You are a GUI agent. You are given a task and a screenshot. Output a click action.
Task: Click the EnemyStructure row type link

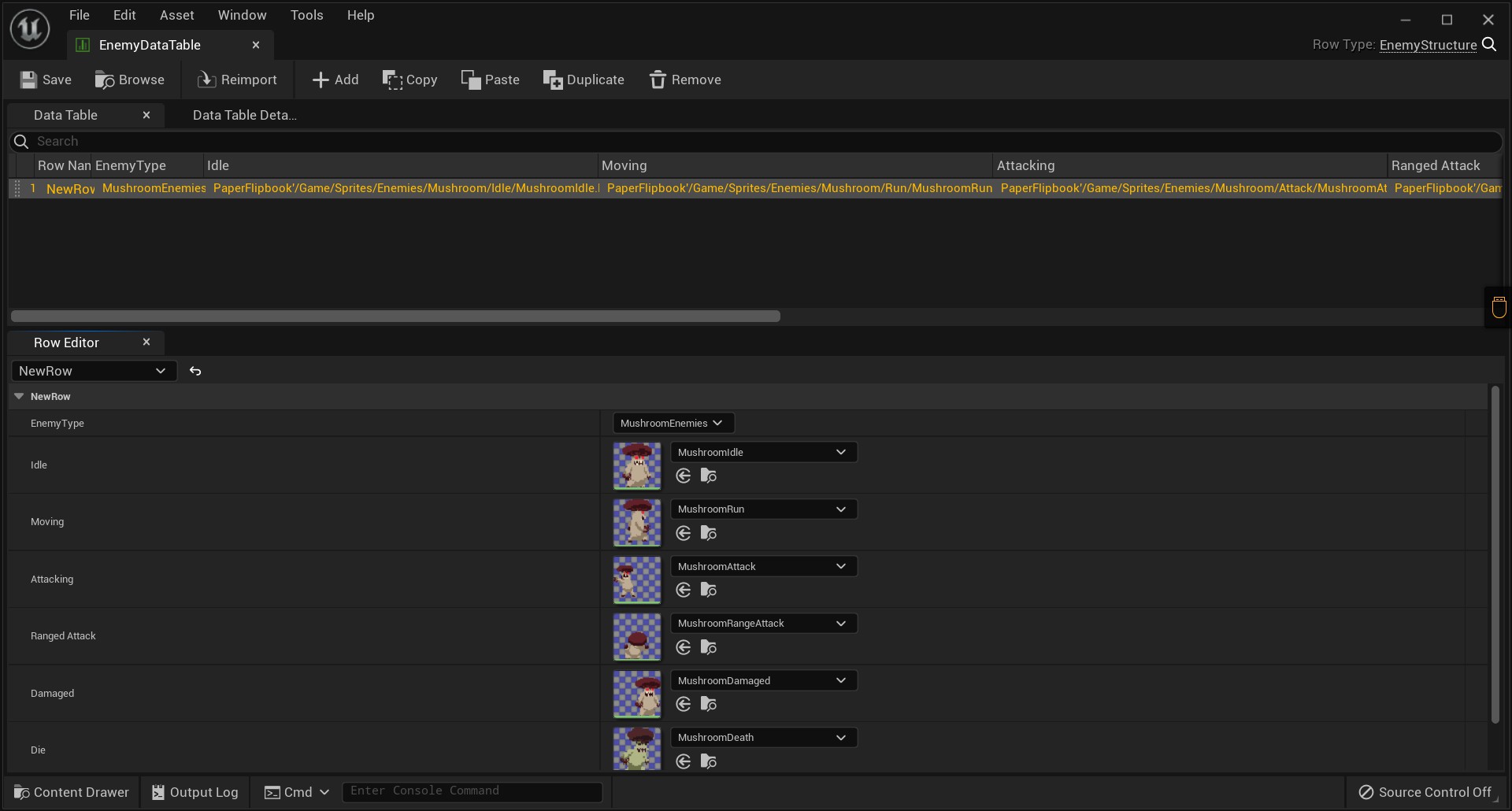[x=1428, y=45]
